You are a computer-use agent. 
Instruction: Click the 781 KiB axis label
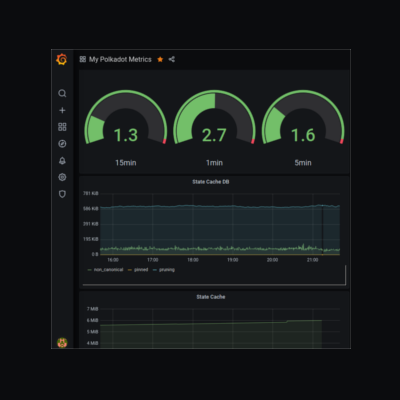pyautogui.click(x=91, y=193)
